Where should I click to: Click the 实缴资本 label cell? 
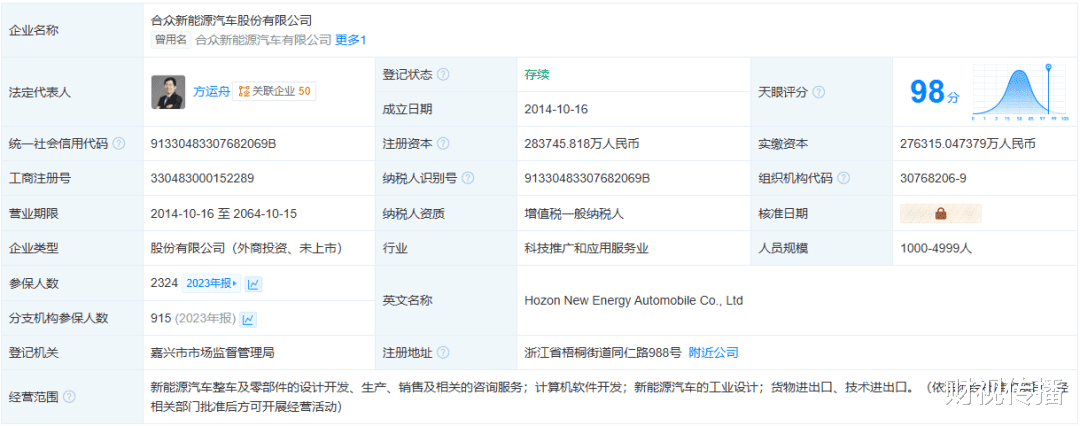(x=822, y=144)
